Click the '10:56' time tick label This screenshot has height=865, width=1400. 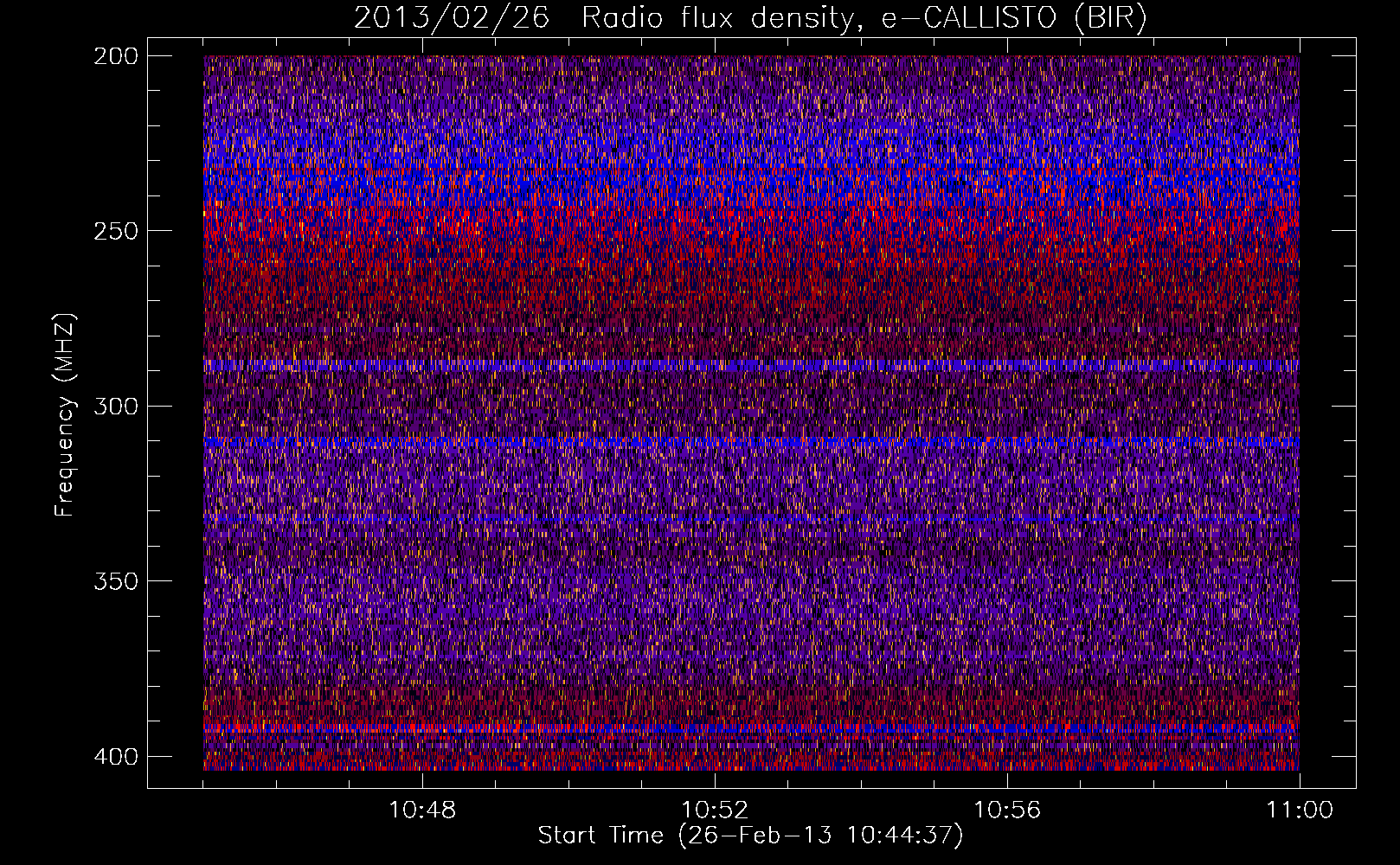[x=1007, y=811]
